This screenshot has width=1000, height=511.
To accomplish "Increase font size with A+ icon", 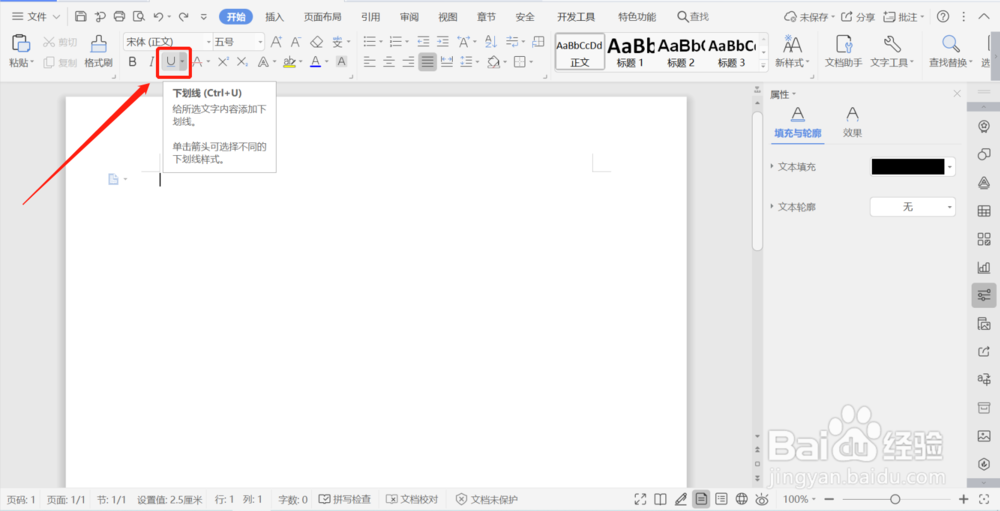I will [x=276, y=42].
